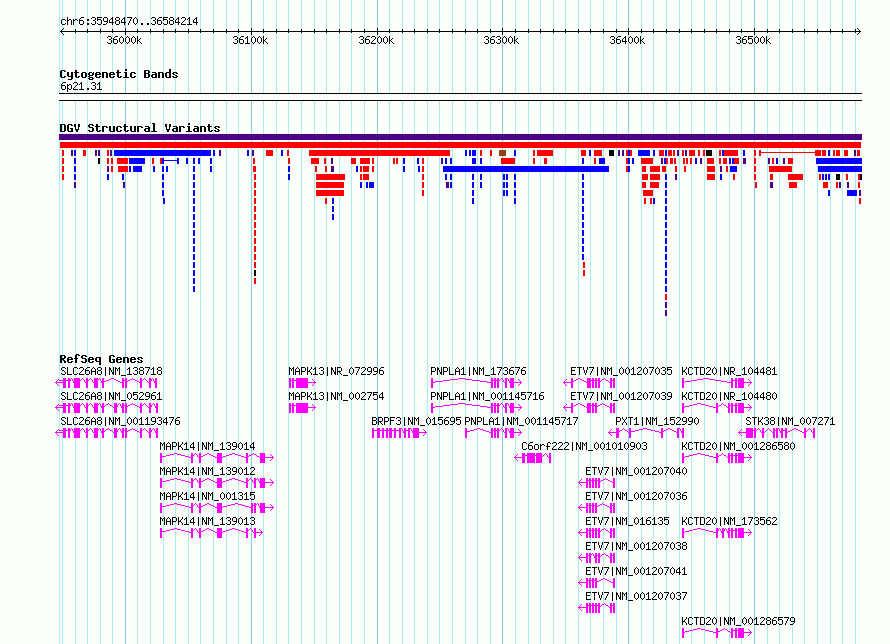
Task: Click the 36400k ruler tick label
Action: pyautogui.click(x=627, y=40)
